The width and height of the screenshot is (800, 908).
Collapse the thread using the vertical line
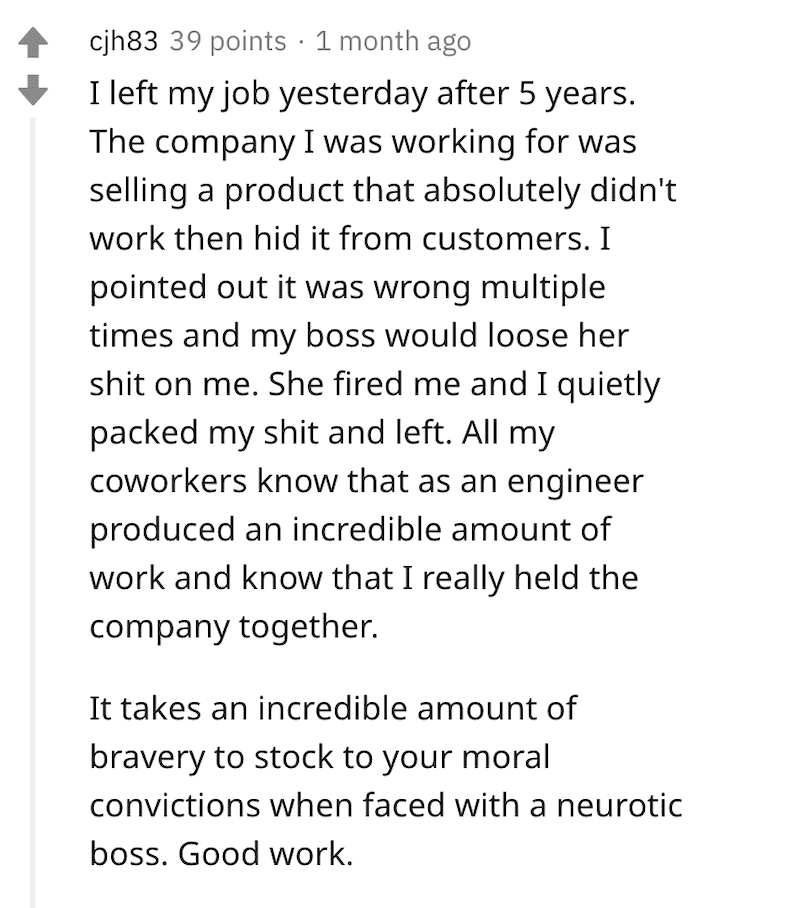(33, 512)
